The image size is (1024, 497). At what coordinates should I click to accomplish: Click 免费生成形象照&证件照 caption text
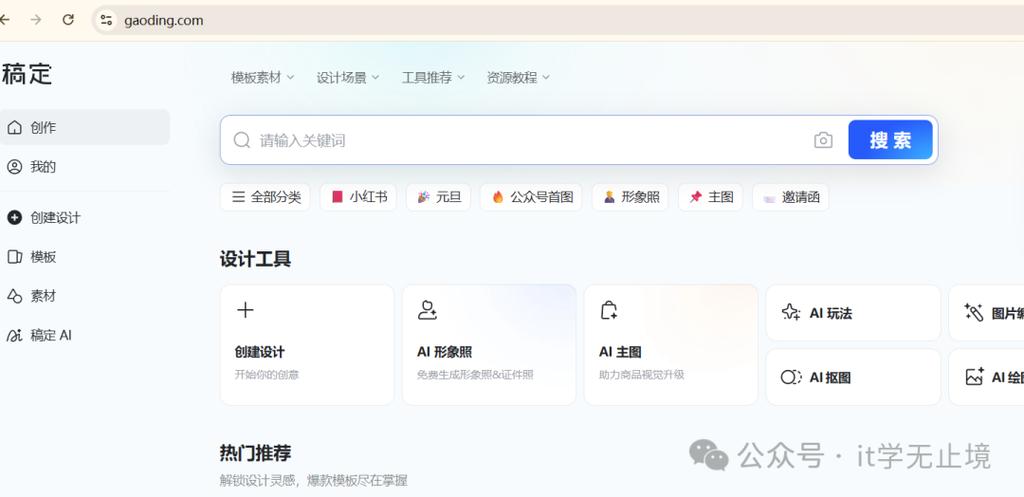pos(475,375)
